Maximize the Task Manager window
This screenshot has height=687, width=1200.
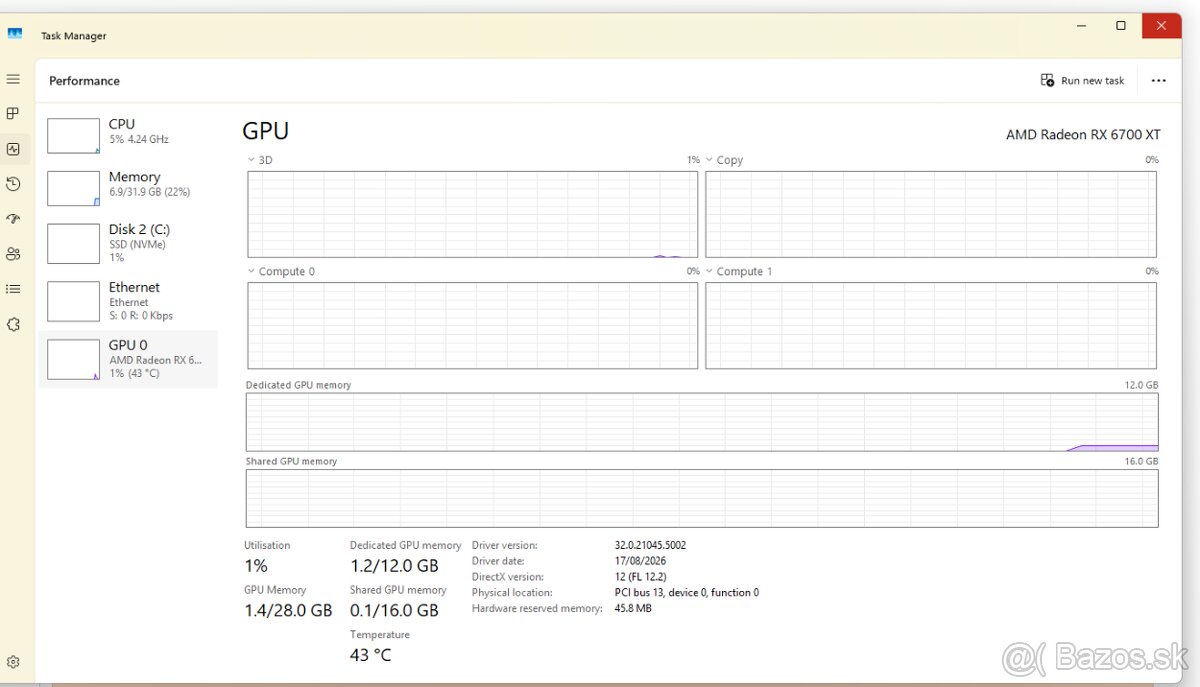click(x=1121, y=26)
